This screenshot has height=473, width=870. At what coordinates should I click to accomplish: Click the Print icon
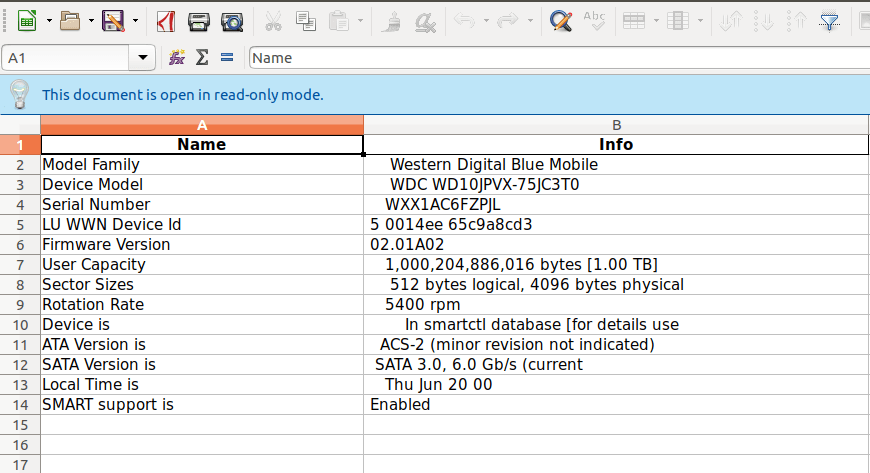[199, 19]
